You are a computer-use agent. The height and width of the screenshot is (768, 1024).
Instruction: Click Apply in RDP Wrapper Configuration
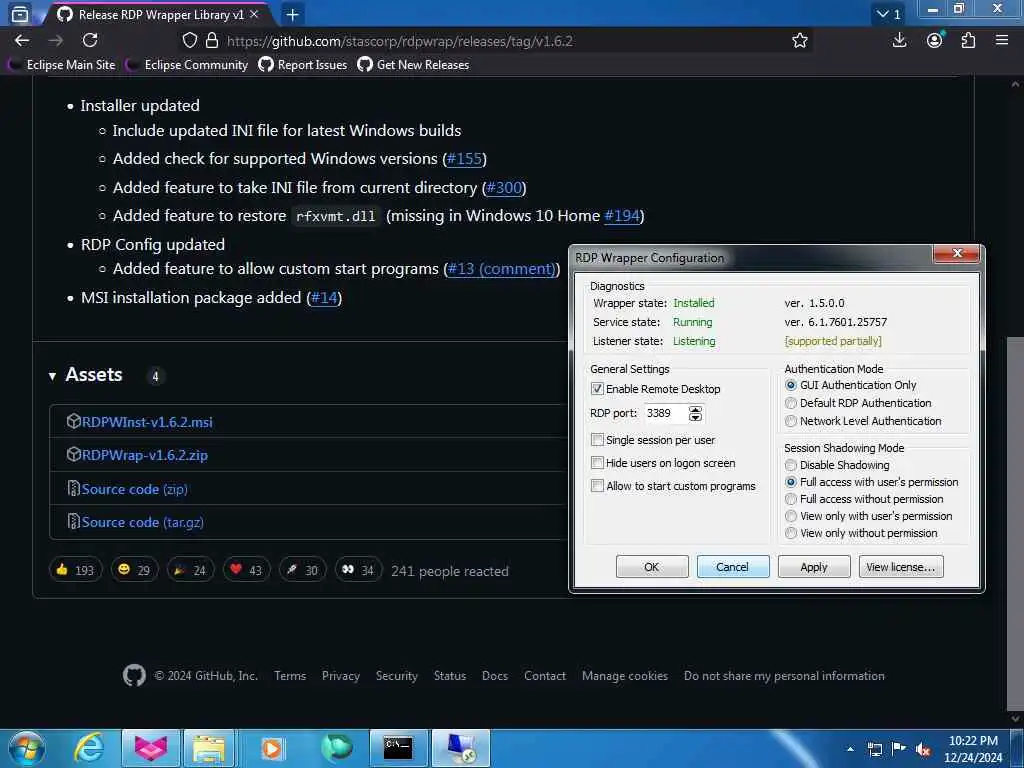[814, 566]
